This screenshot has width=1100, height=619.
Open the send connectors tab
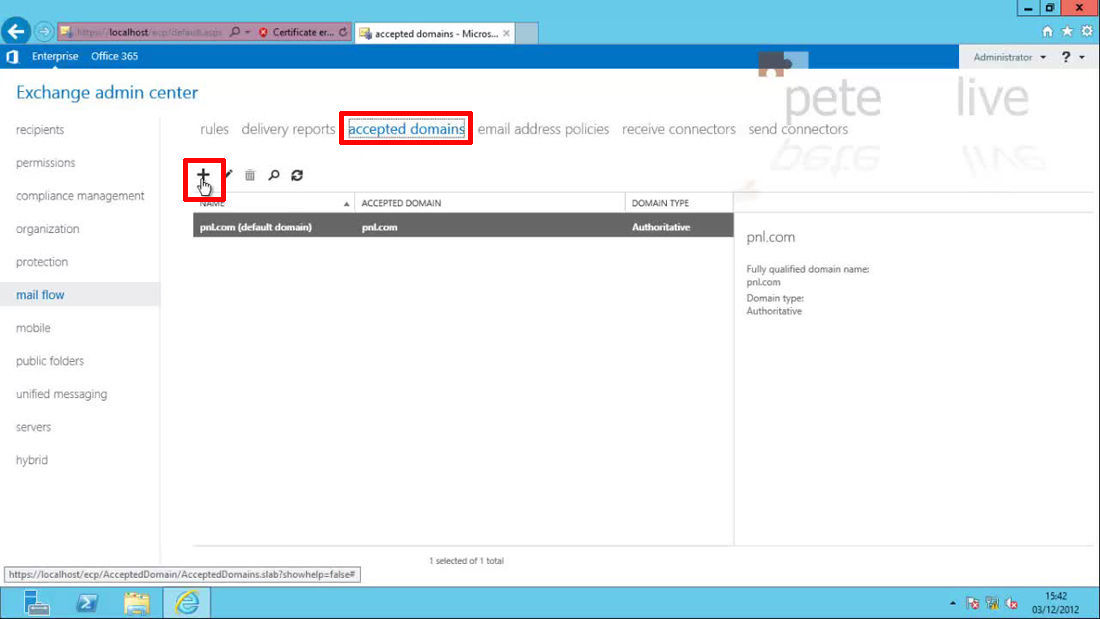pos(798,129)
